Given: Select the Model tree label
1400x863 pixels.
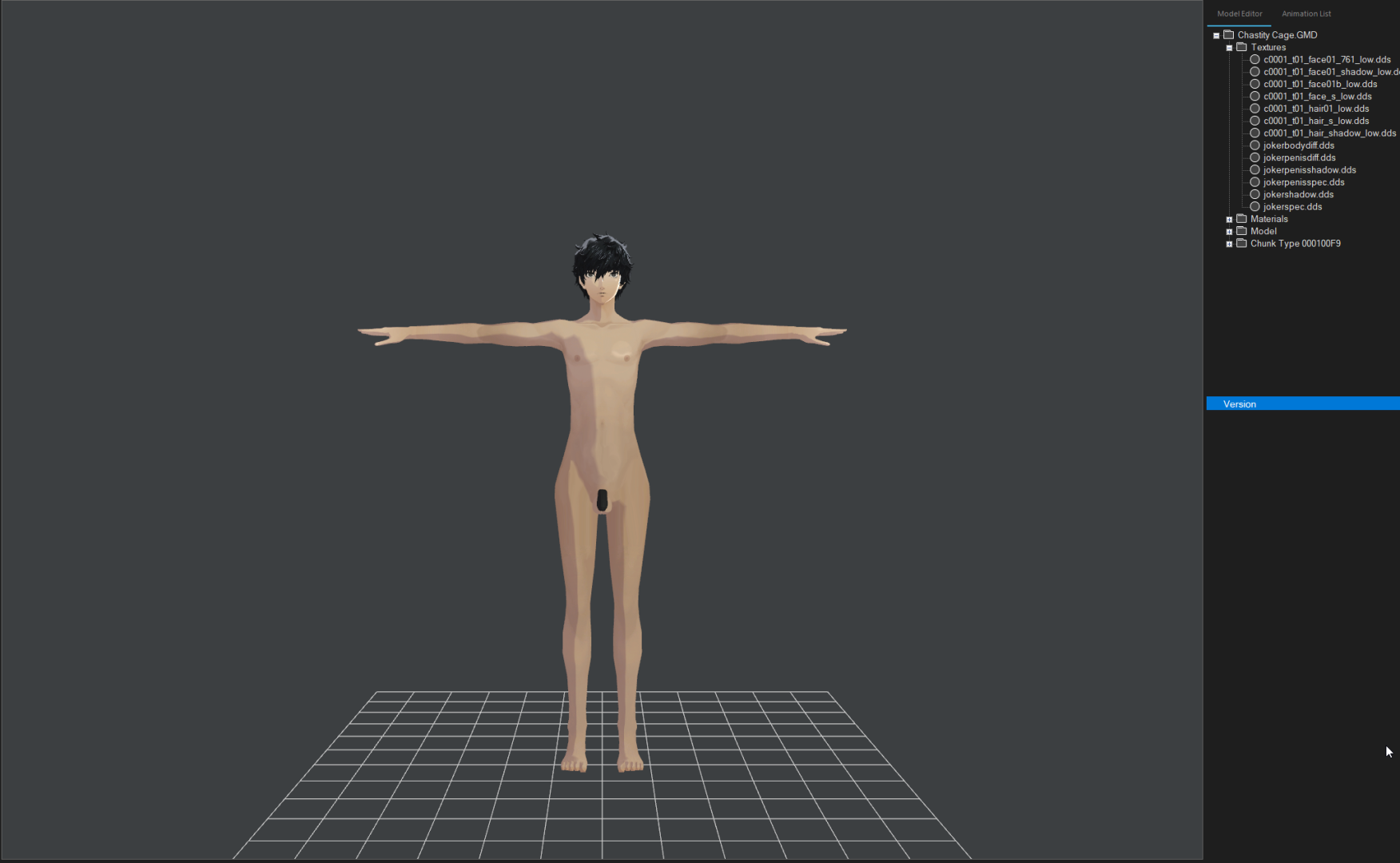Looking at the screenshot, I should [x=1263, y=232].
